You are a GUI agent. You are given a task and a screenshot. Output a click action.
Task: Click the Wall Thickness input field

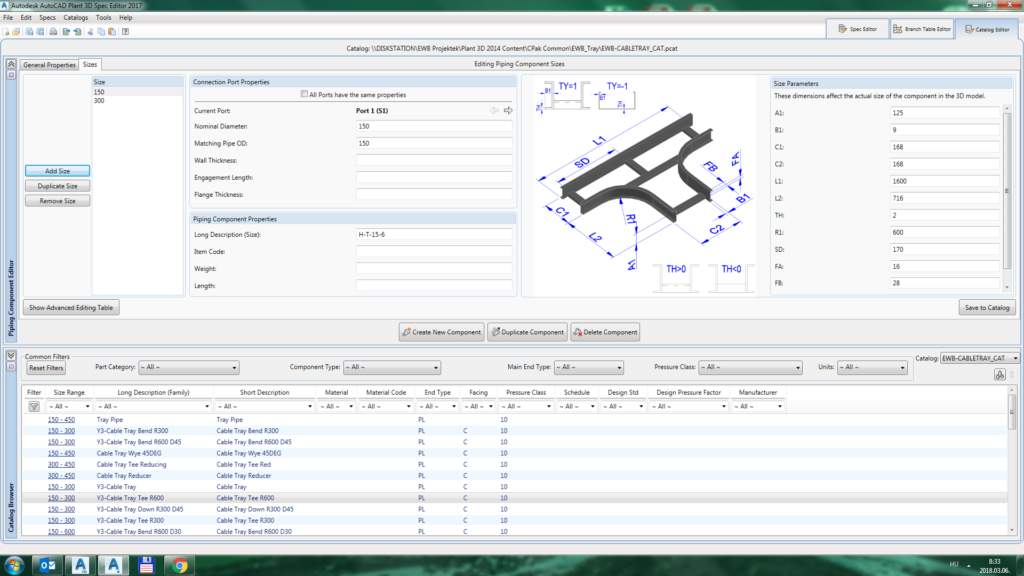point(434,161)
